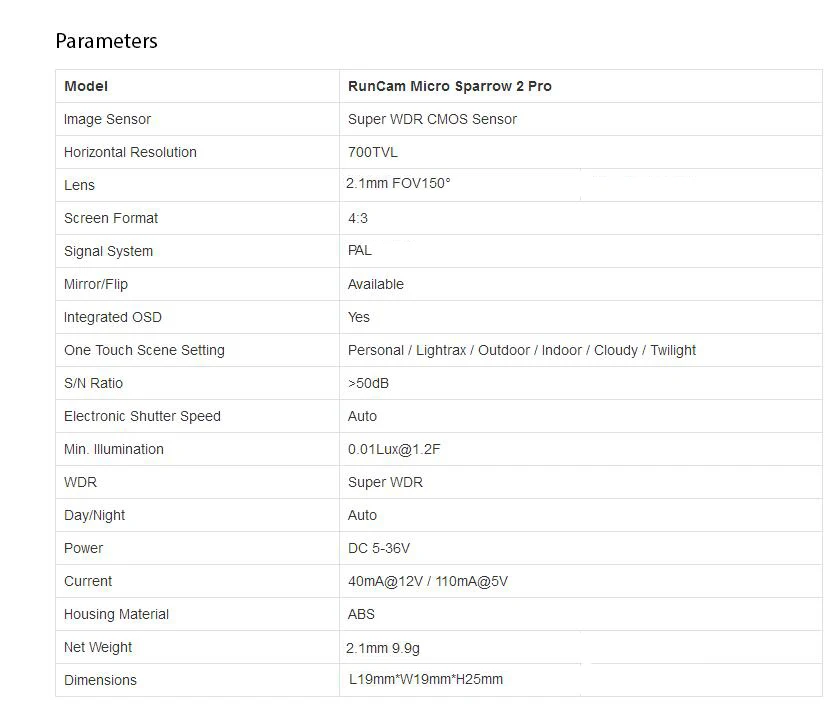Click the >50dB S/N ratio value
The image size is (840, 712).
368,384
